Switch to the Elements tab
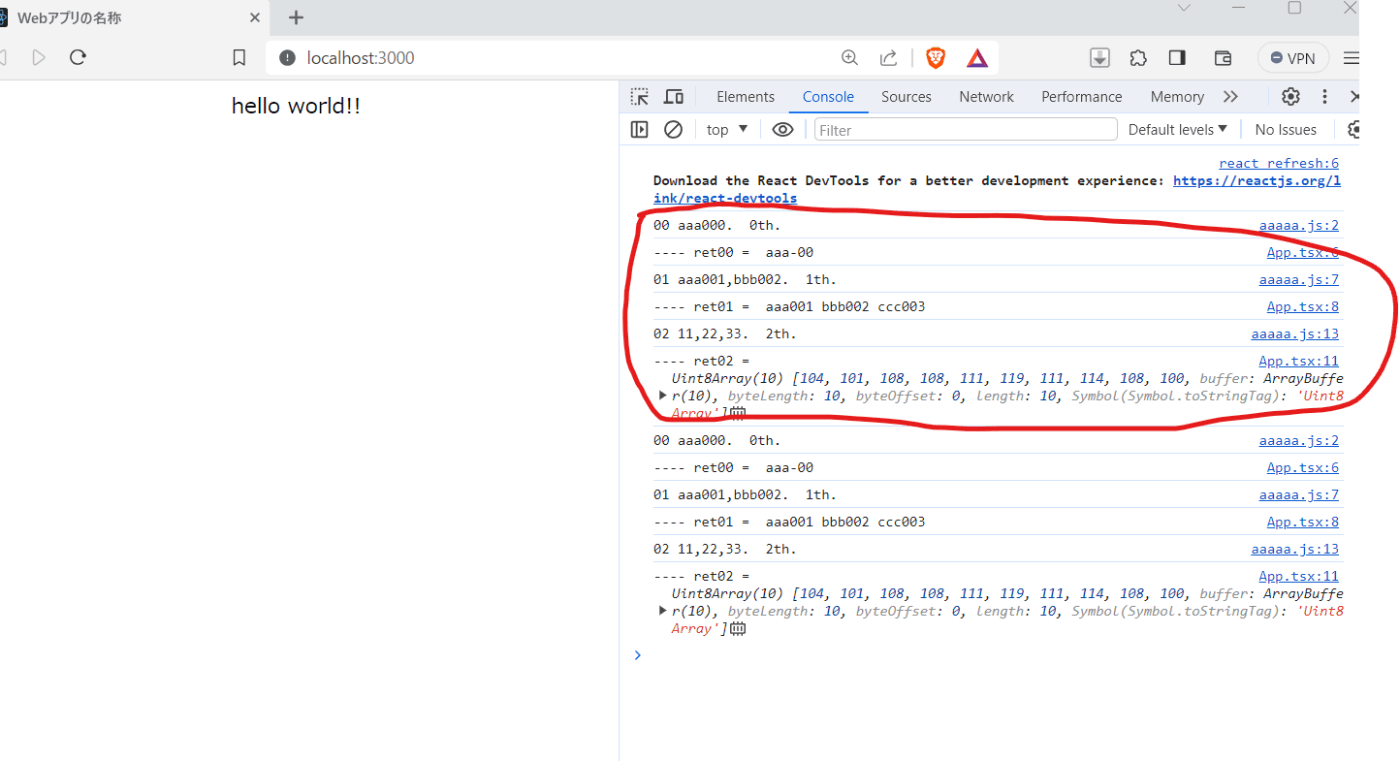The image size is (1400, 761). tap(745, 96)
